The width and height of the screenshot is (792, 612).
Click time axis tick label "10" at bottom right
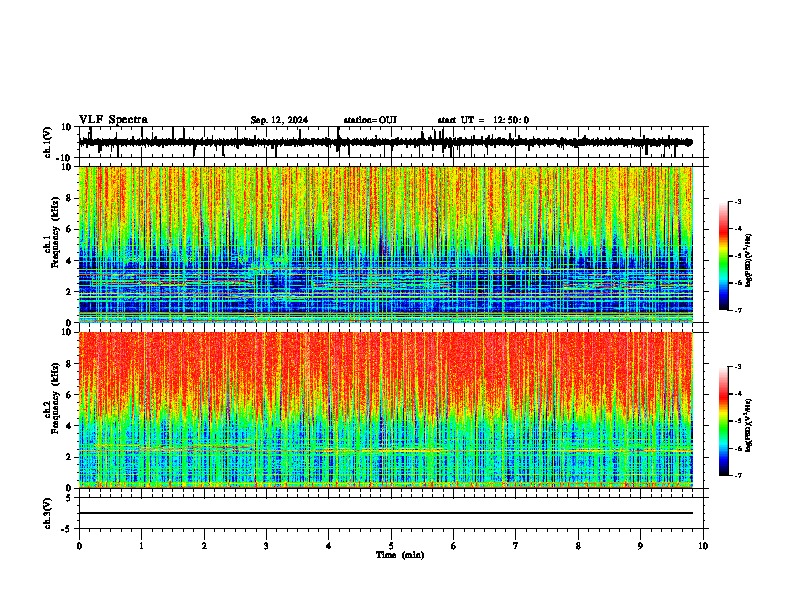click(703, 546)
